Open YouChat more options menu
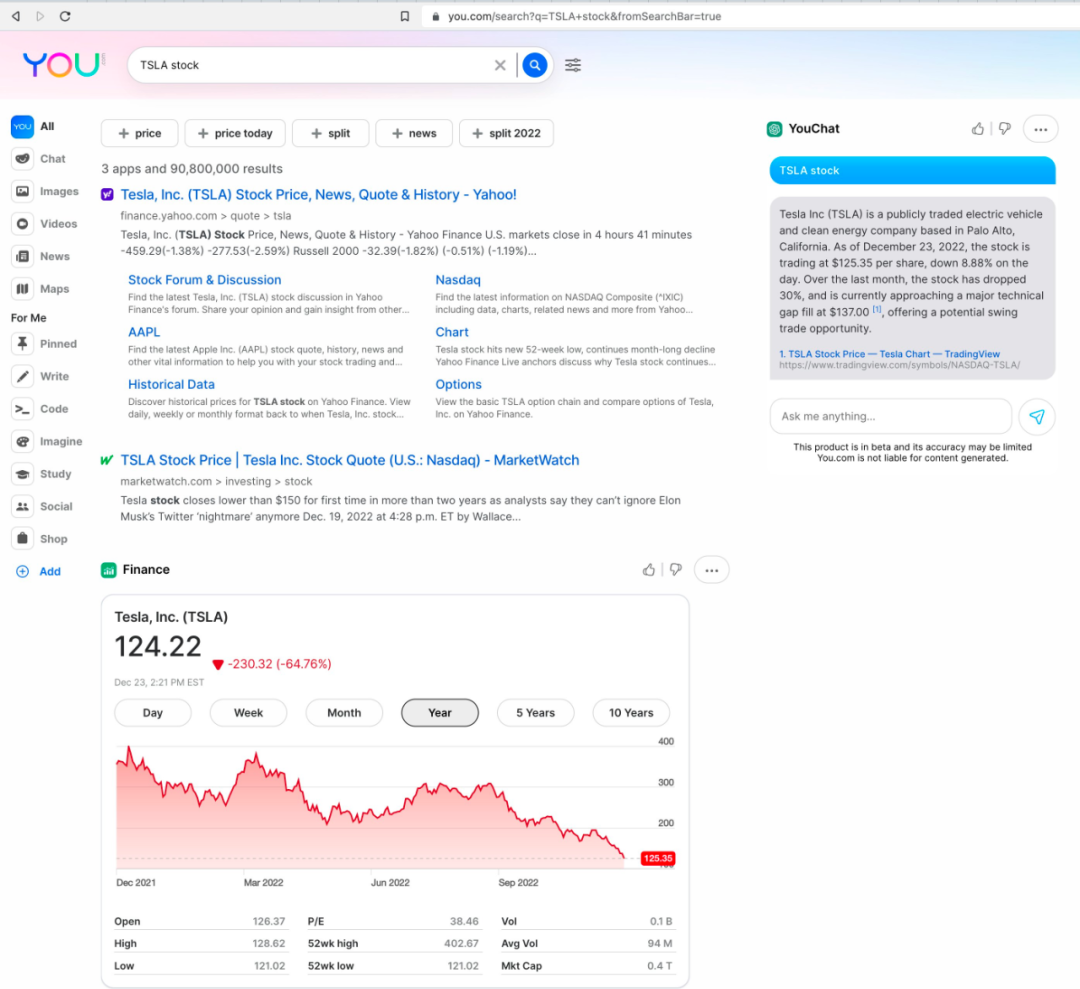 [x=1040, y=129]
